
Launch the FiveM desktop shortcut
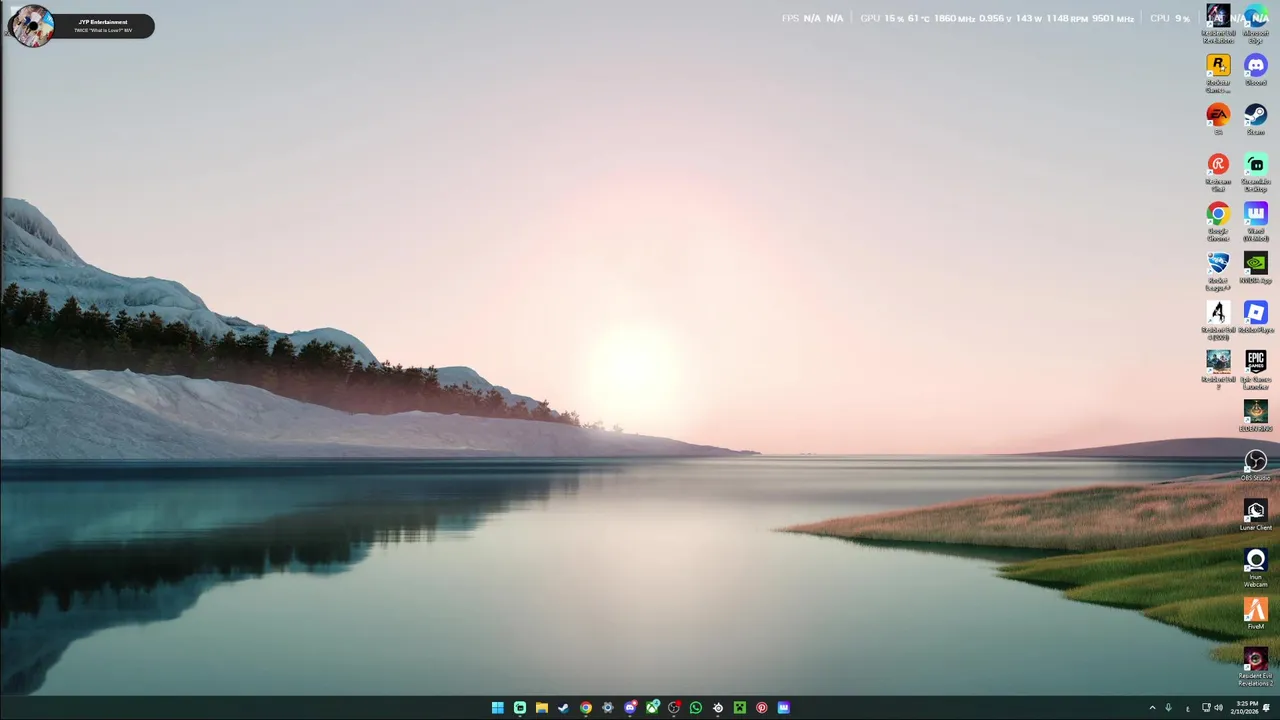[x=1255, y=614]
